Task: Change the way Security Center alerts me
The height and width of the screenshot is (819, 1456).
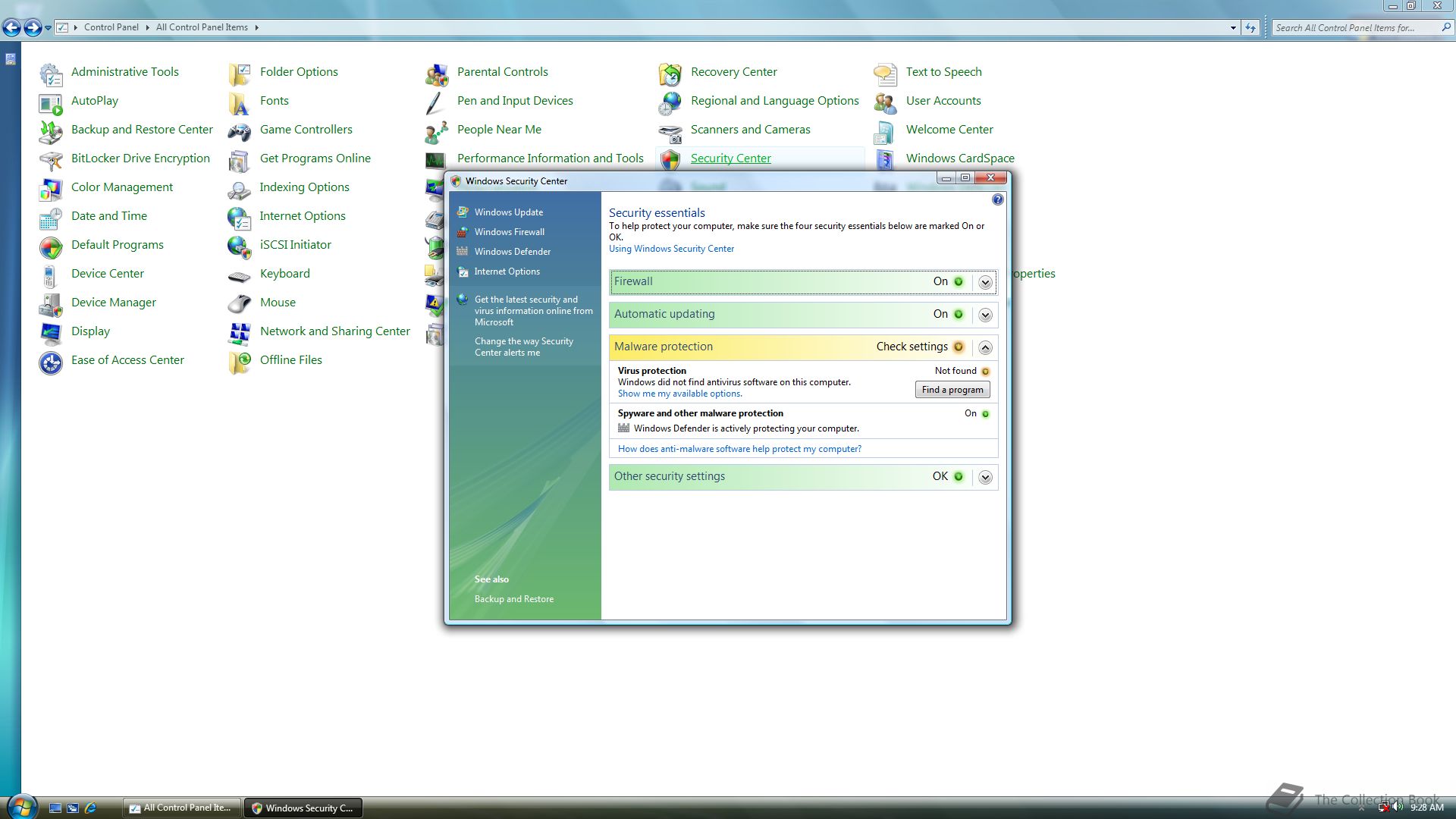Action: pos(523,347)
